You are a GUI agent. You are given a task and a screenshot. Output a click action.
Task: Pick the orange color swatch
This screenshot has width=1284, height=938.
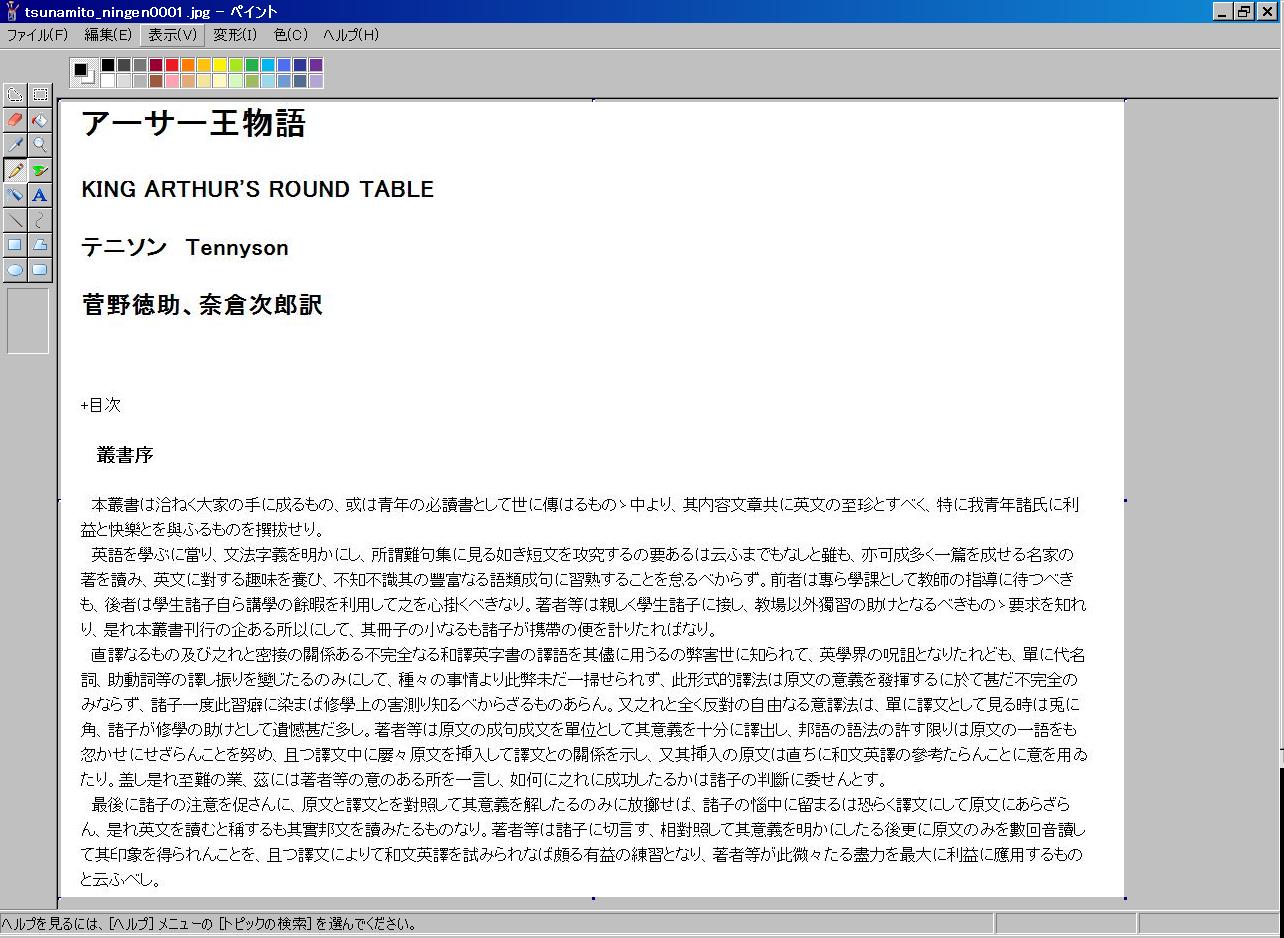tap(188, 65)
